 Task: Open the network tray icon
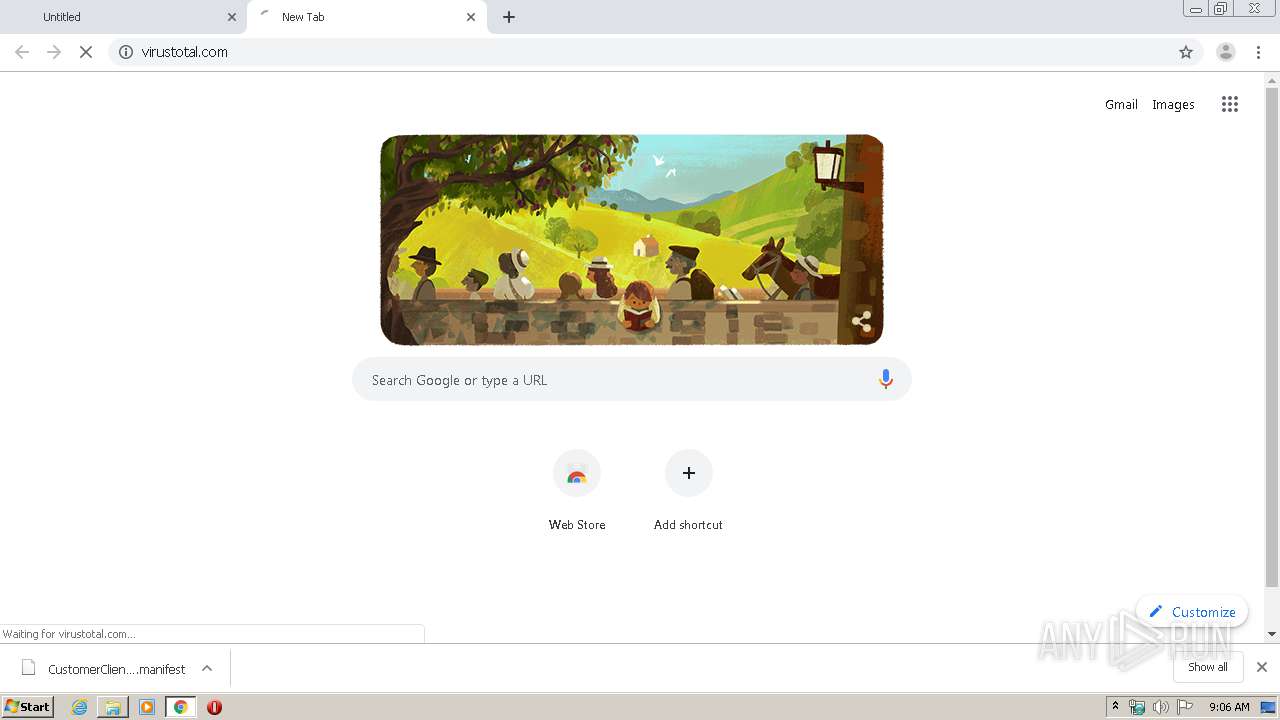click(x=1137, y=707)
